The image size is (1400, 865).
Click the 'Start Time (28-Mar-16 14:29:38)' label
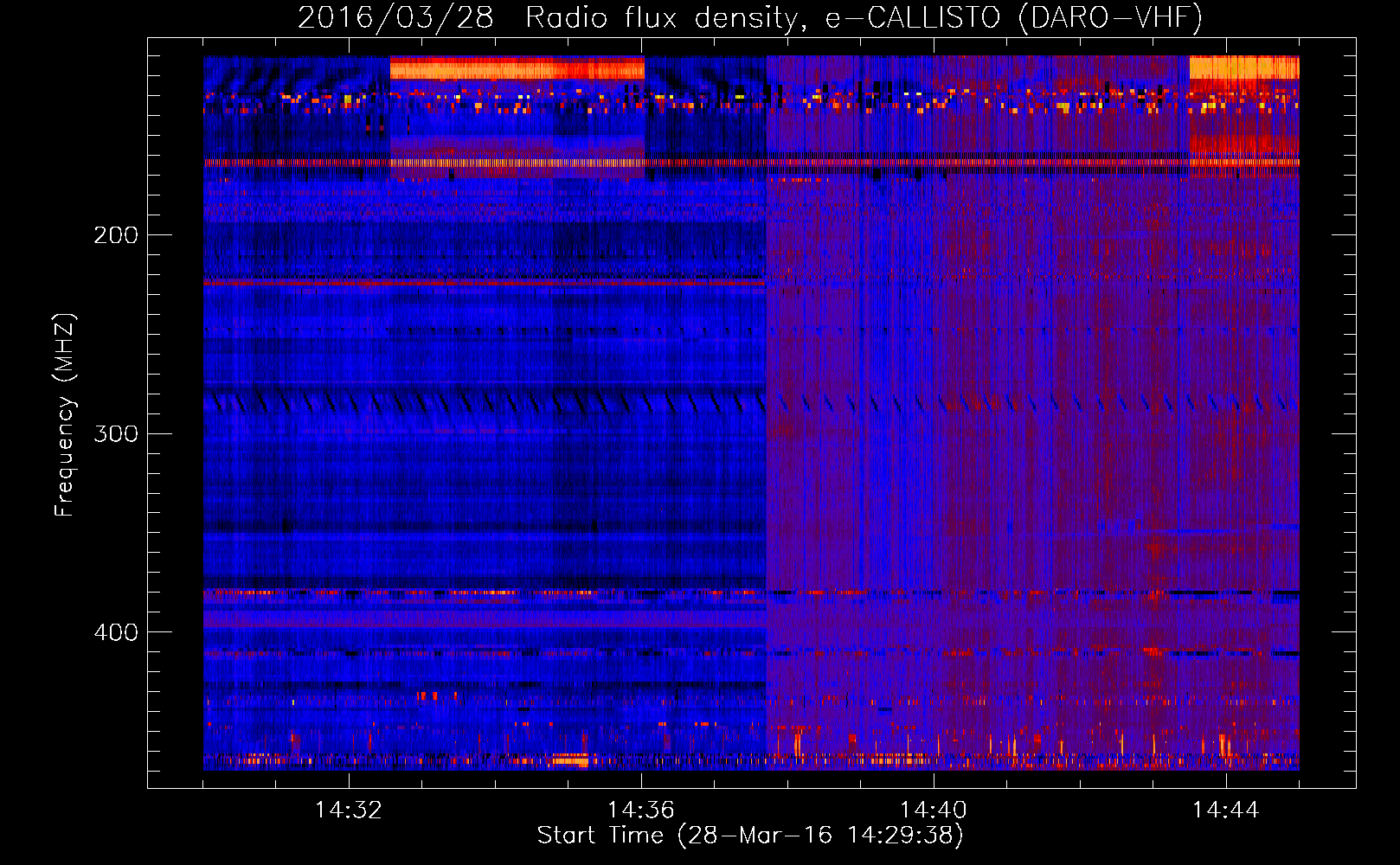[x=750, y=836]
